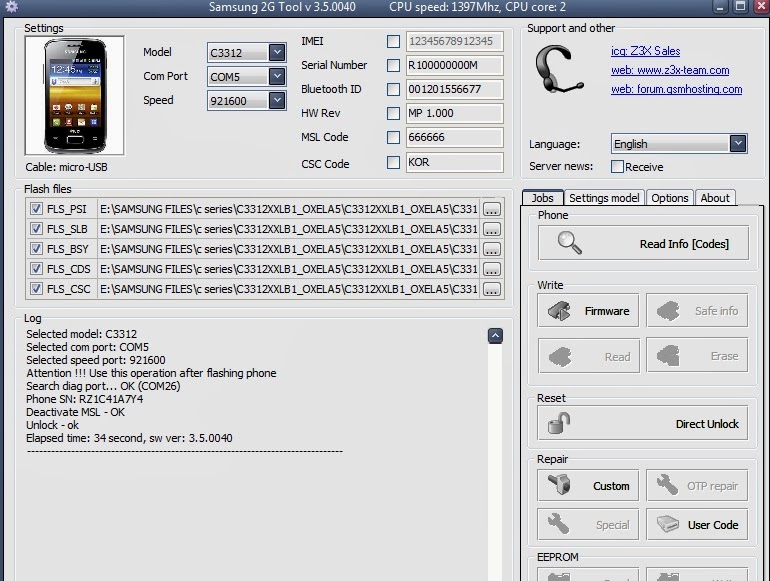Enable the CSC Code checkbox
Image resolution: width=770 pixels, height=581 pixels.
point(393,162)
